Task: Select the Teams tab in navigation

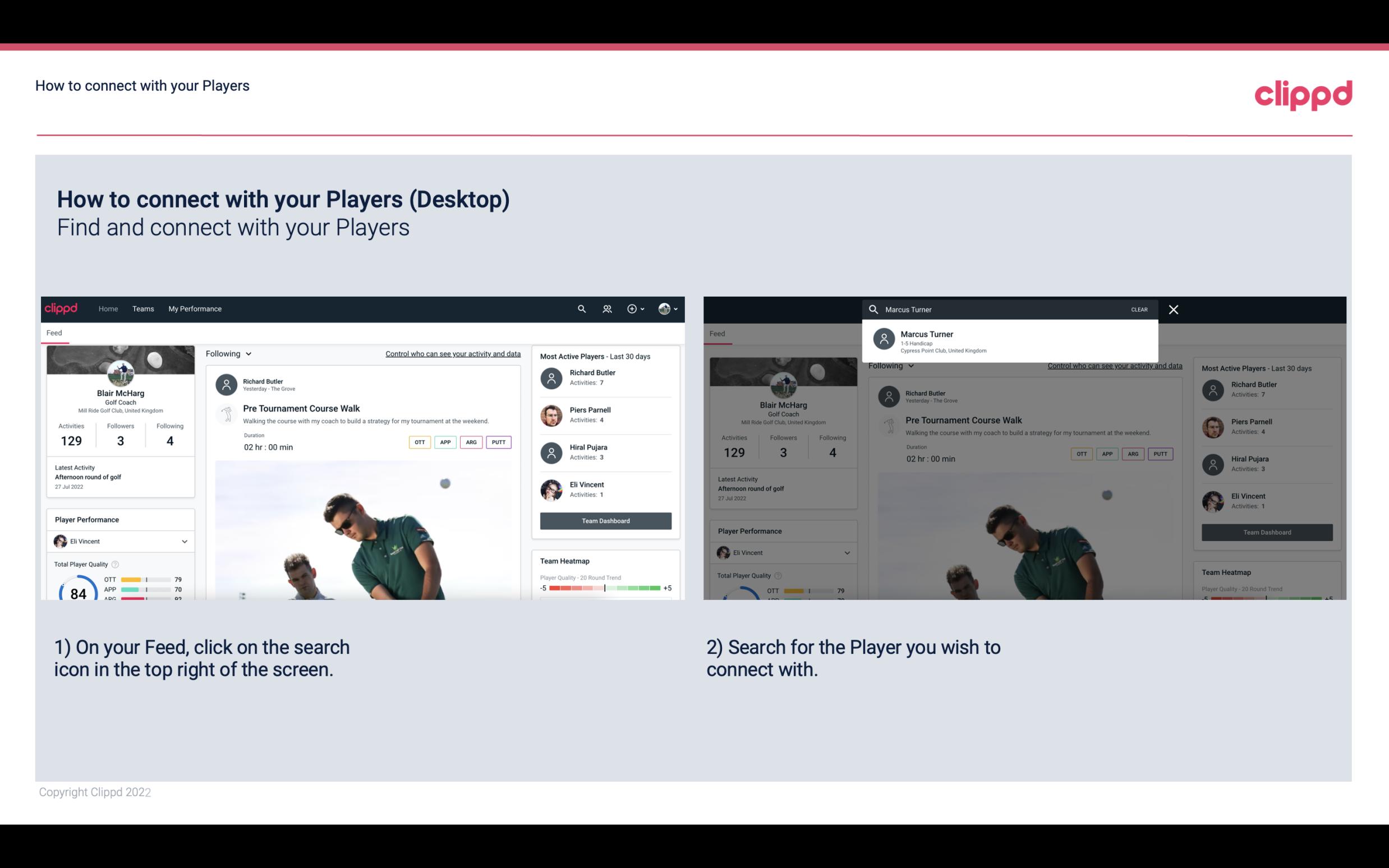Action: (143, 309)
